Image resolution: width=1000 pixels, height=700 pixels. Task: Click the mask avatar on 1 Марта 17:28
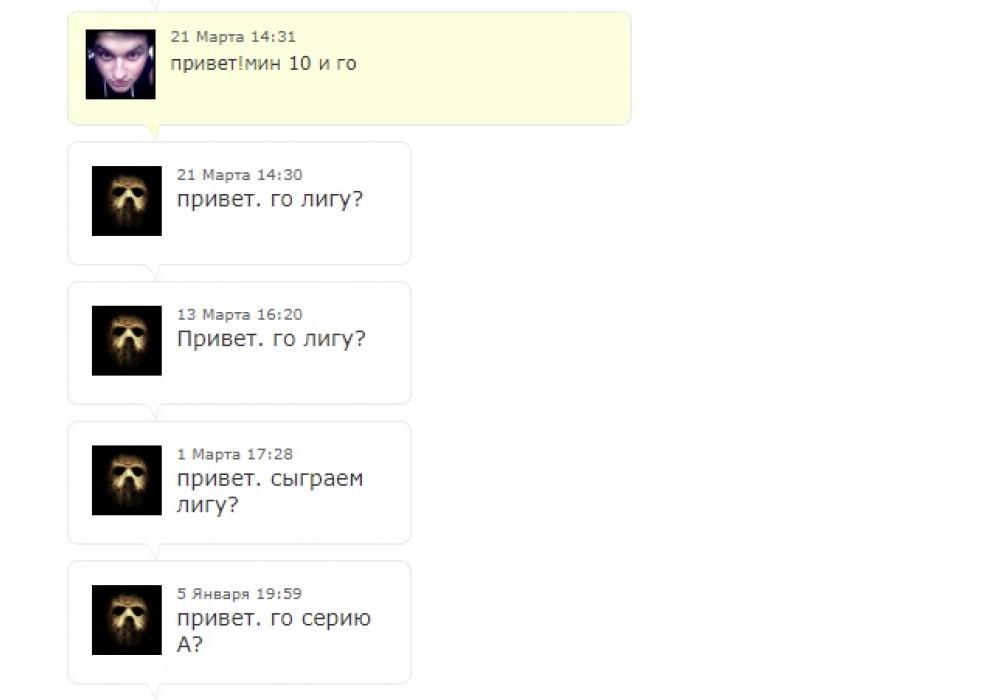coord(127,480)
